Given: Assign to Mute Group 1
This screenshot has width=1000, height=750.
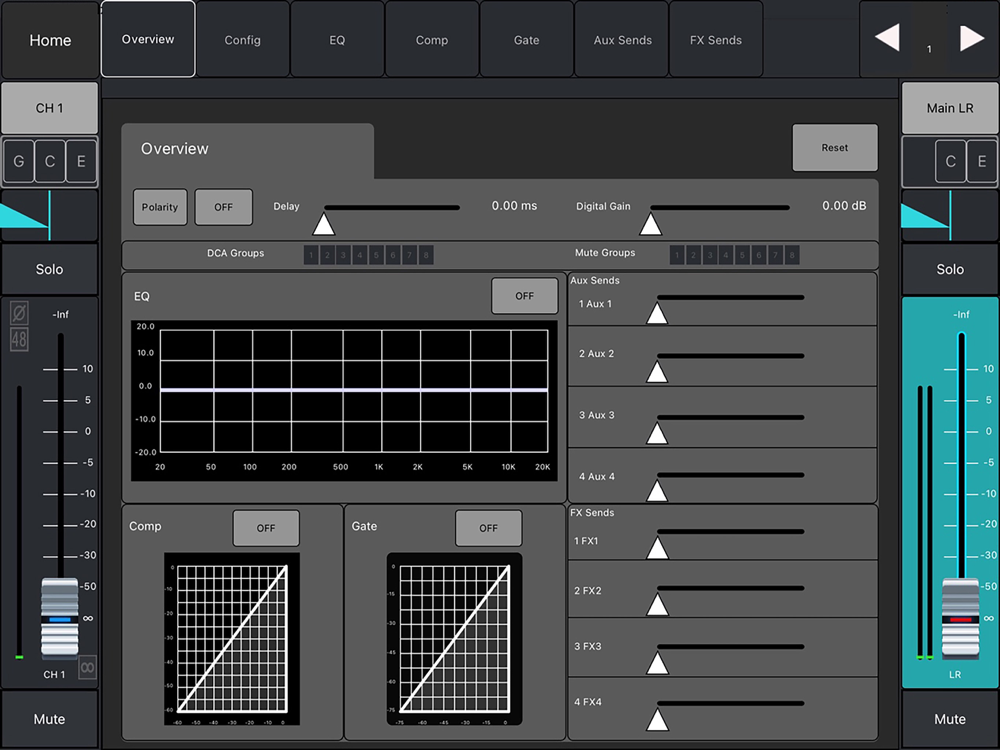Looking at the screenshot, I should point(677,255).
